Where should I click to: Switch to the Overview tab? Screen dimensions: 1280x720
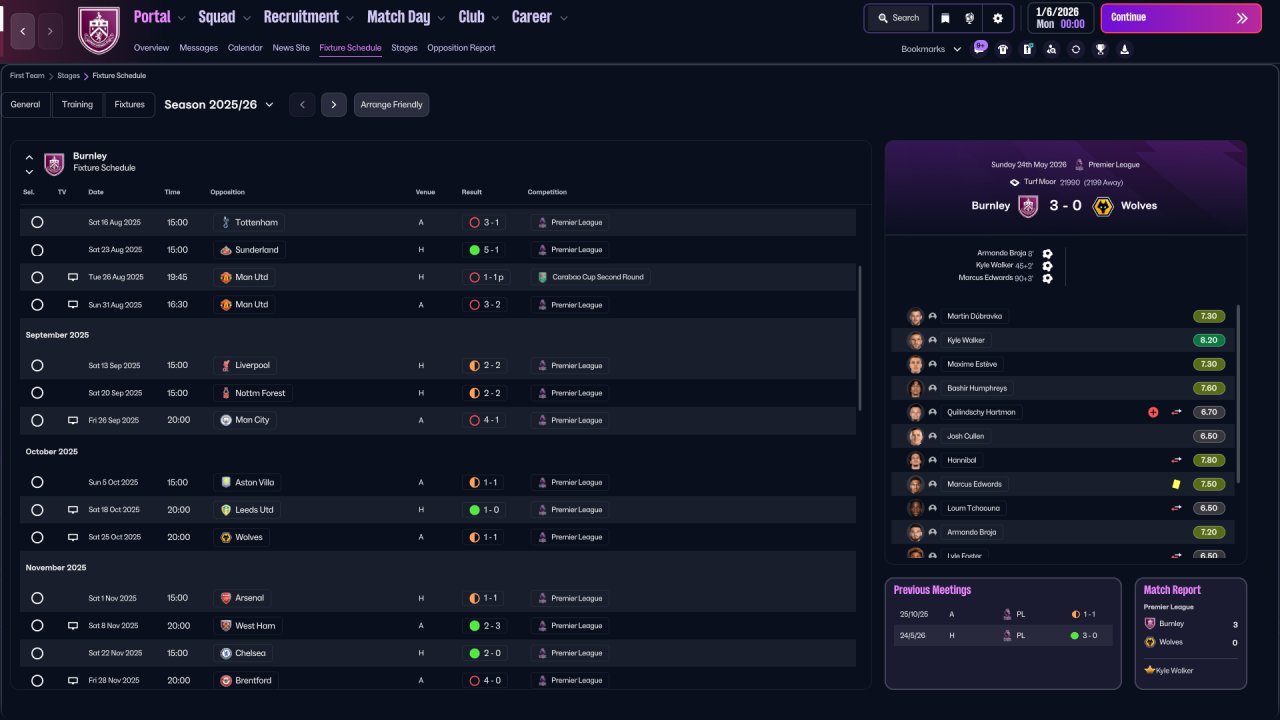151,48
